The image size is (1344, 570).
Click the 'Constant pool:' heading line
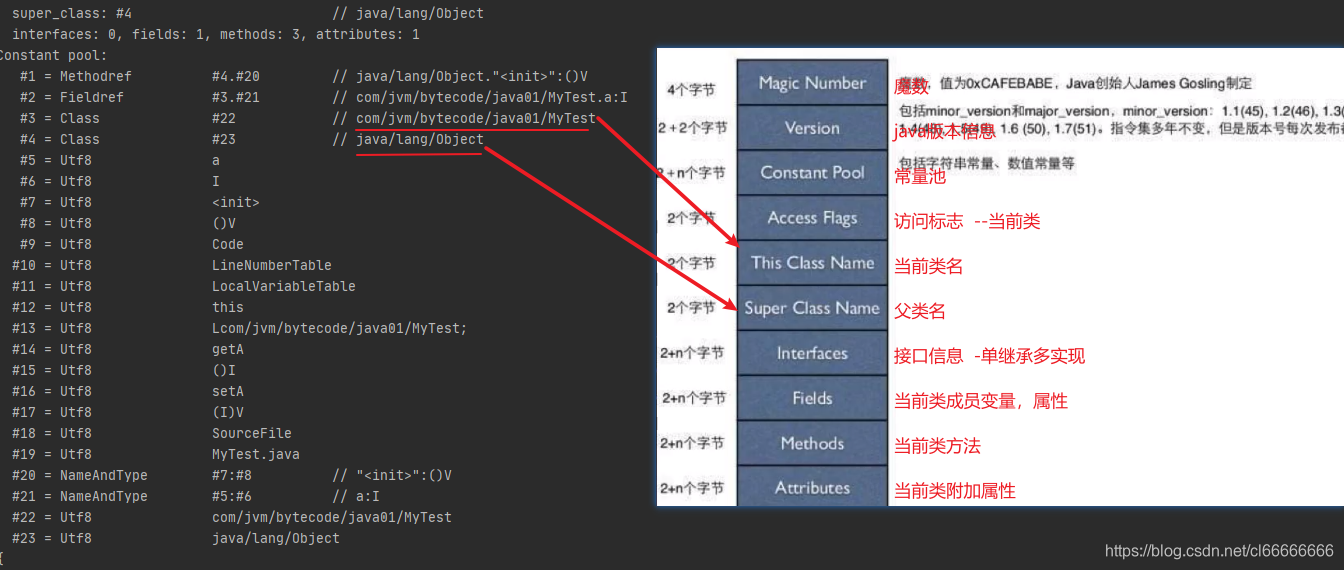[x=54, y=55]
